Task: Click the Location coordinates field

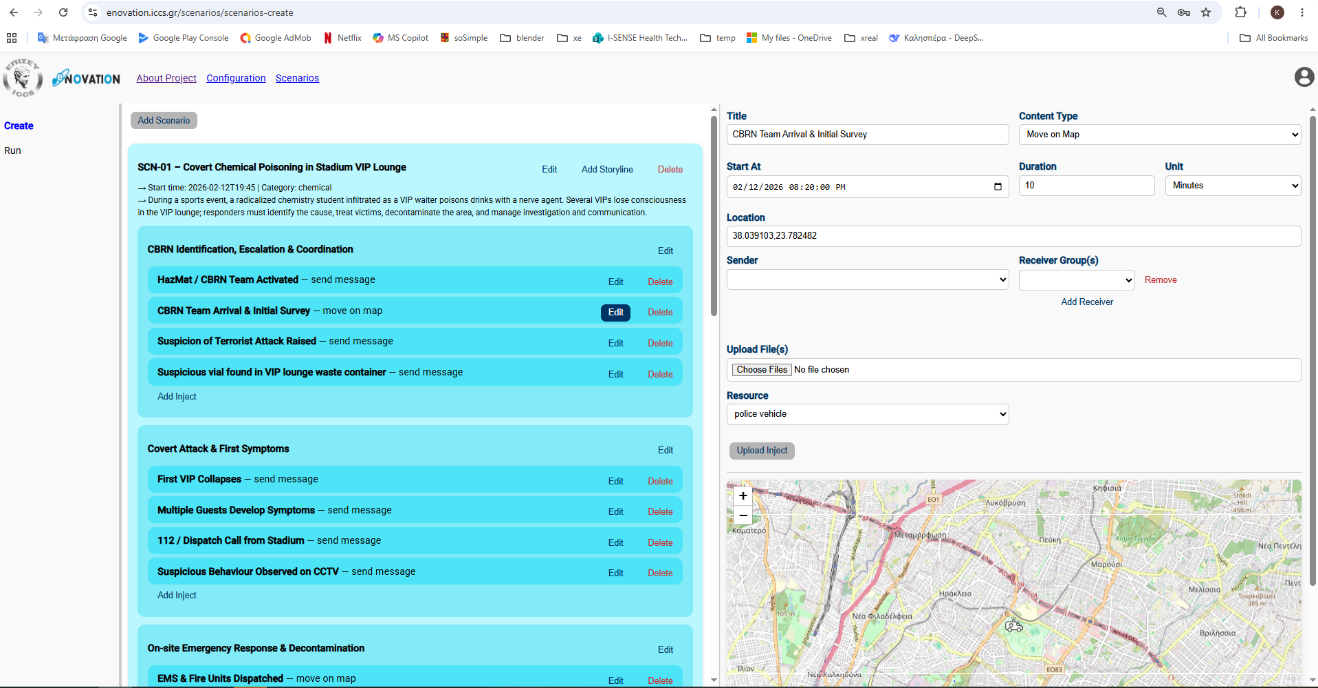Action: 1014,236
